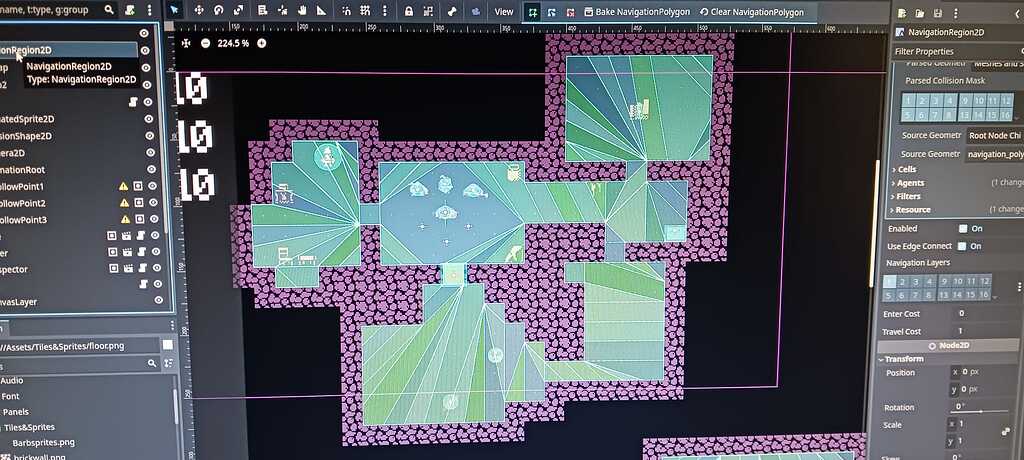Viewport: 1024px width, 460px height.
Task: Open the Audio folder in FileSystem
Action: point(12,380)
